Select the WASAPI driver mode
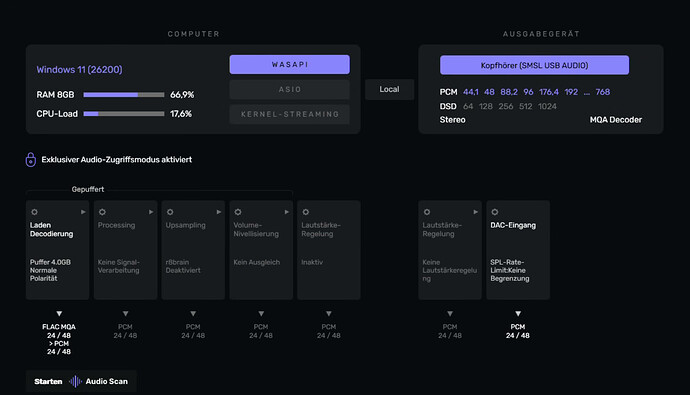 coord(290,65)
